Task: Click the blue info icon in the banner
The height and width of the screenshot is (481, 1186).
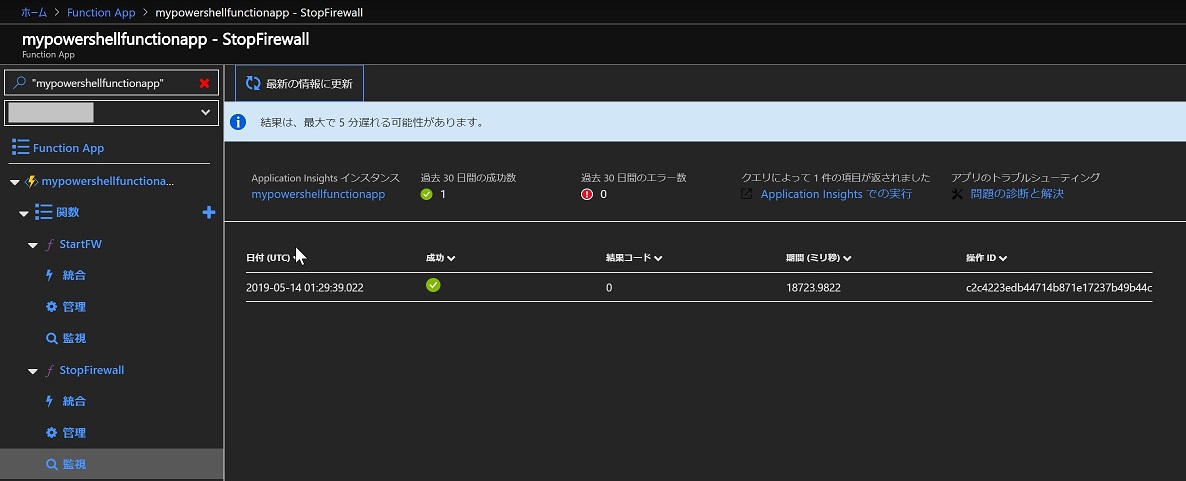Action: 238,122
